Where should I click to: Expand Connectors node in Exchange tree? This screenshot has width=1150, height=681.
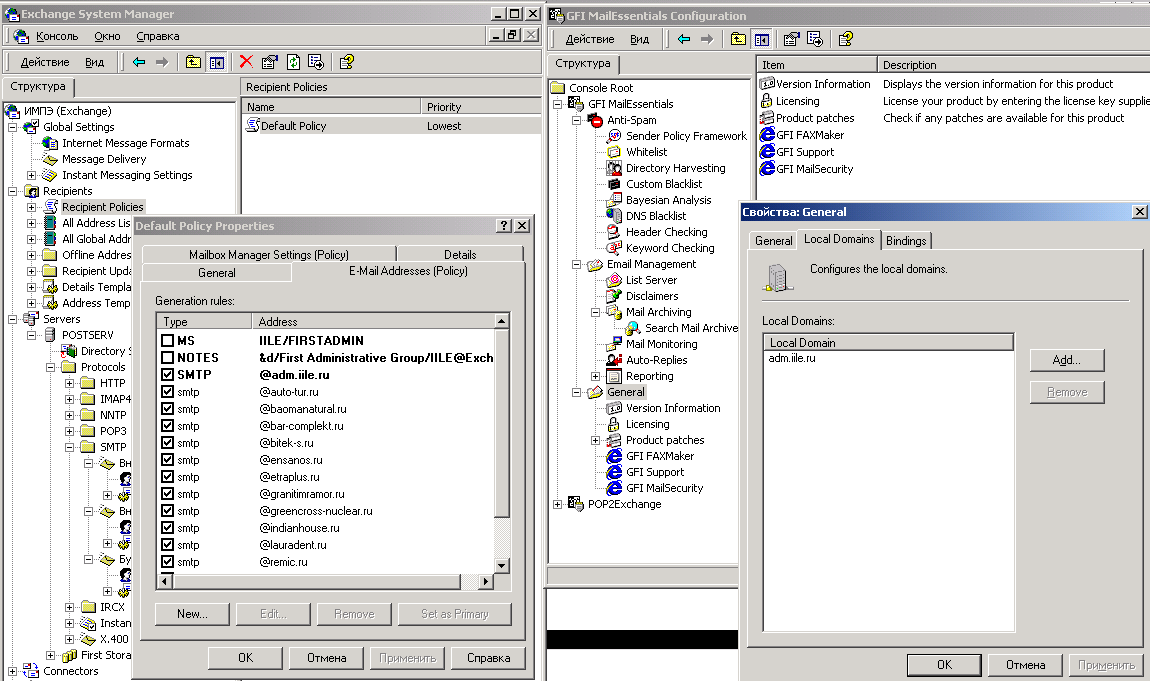pos(12,671)
